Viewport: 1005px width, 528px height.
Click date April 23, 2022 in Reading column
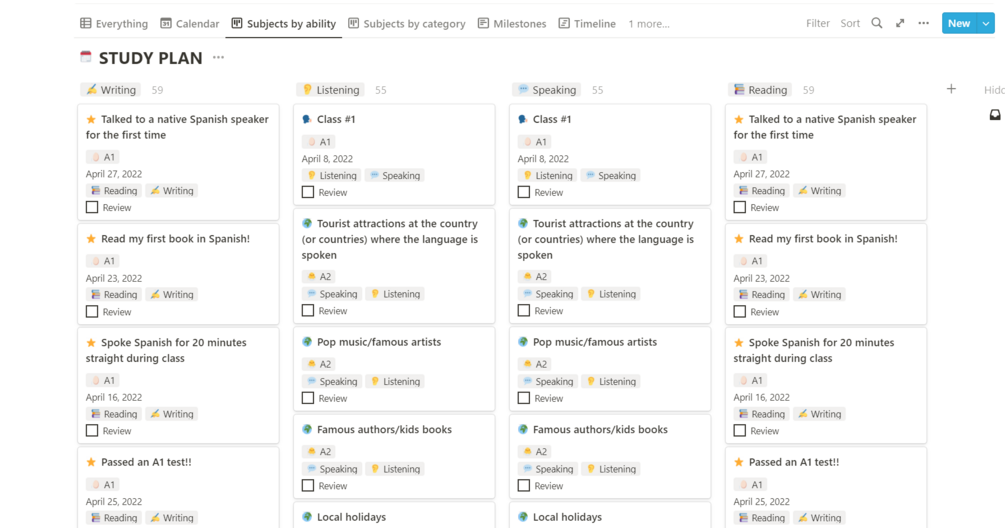pos(761,278)
